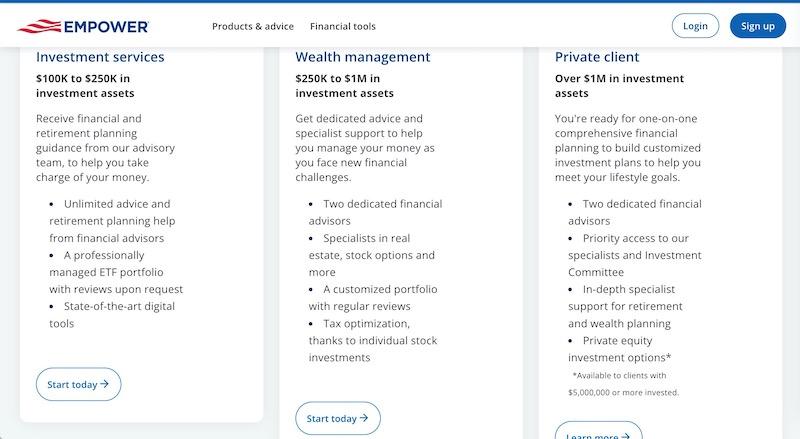
Task: Open the Products & advice menu
Action: tap(251, 26)
